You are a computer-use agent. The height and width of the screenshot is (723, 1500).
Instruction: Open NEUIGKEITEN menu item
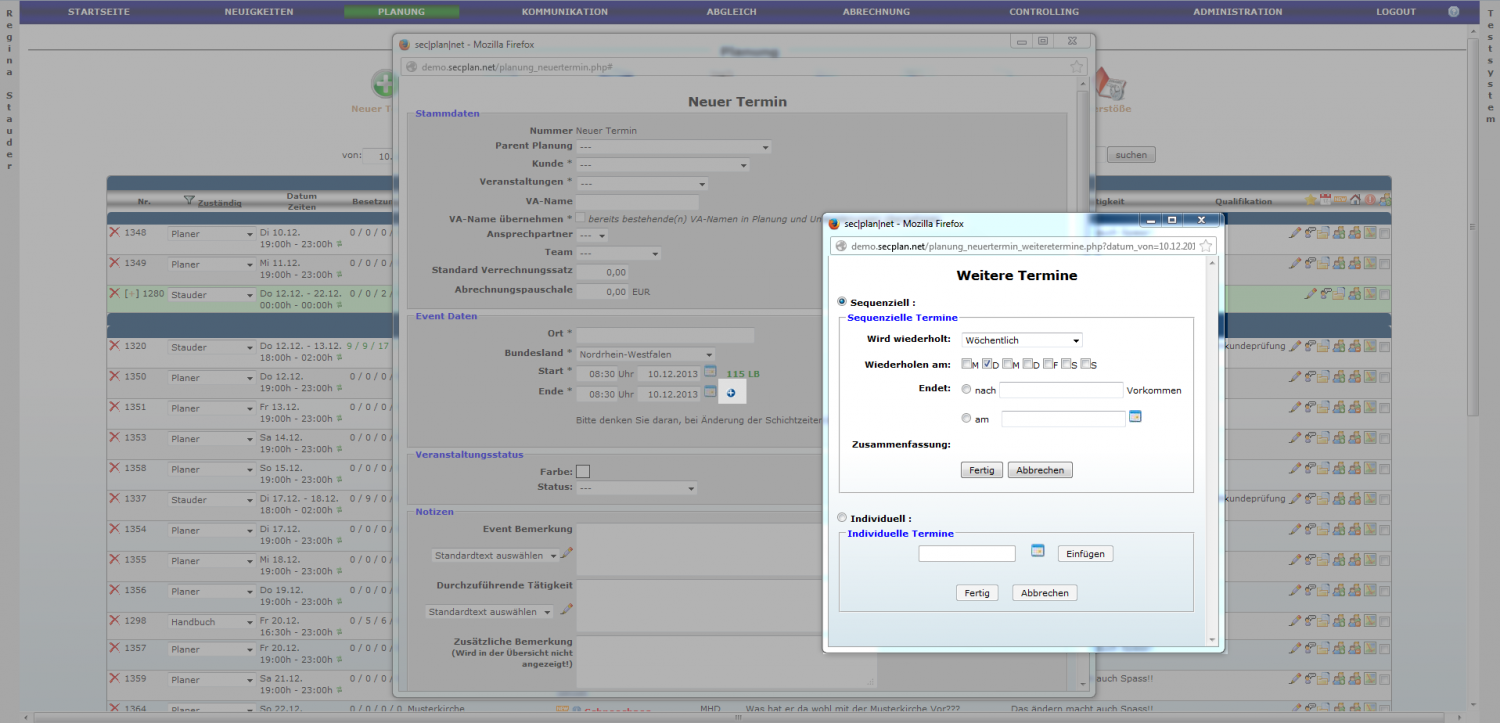[259, 12]
